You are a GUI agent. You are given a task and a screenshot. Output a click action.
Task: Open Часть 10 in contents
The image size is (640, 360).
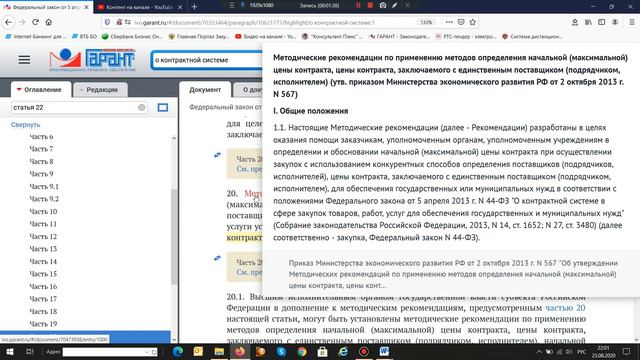point(43,211)
